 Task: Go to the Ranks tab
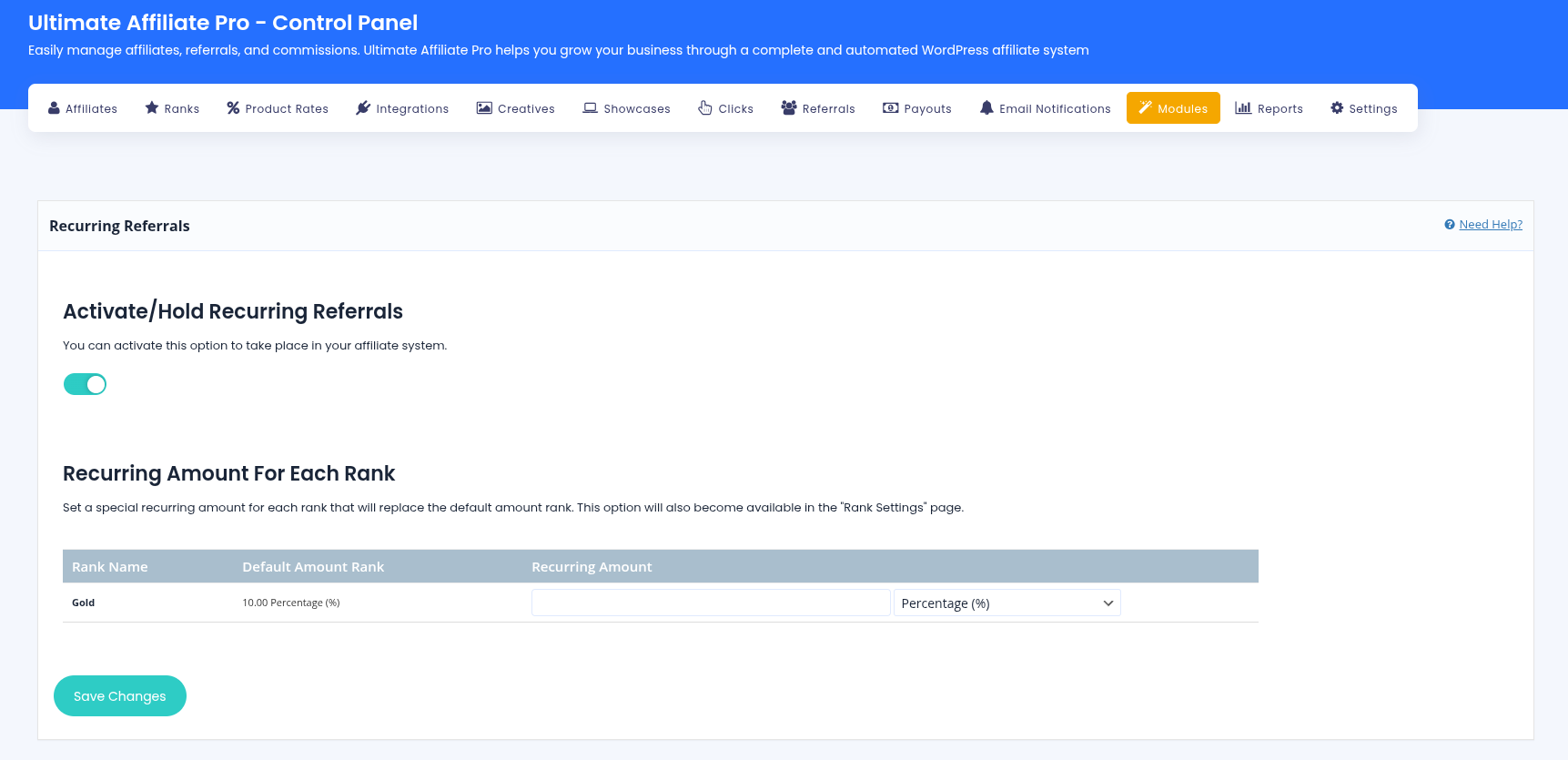(x=172, y=108)
